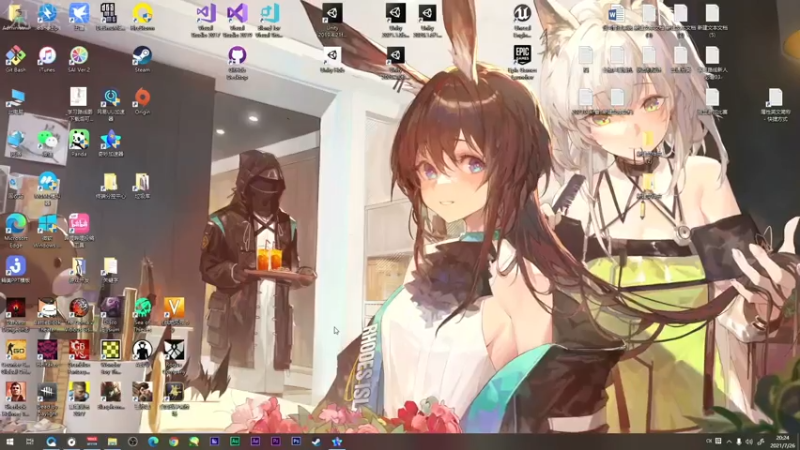
Task: Open Task View on the taskbar
Action: pyautogui.click(x=30, y=442)
